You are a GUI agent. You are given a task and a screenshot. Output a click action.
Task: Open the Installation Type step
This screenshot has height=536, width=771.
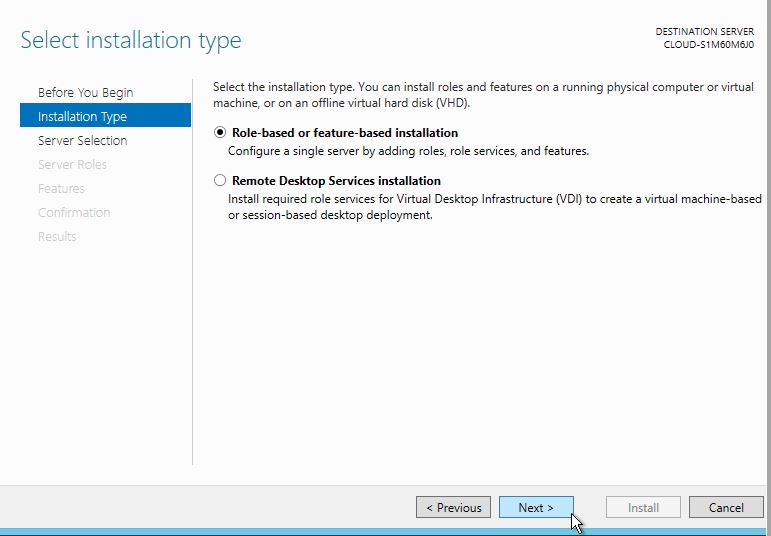[x=105, y=115]
